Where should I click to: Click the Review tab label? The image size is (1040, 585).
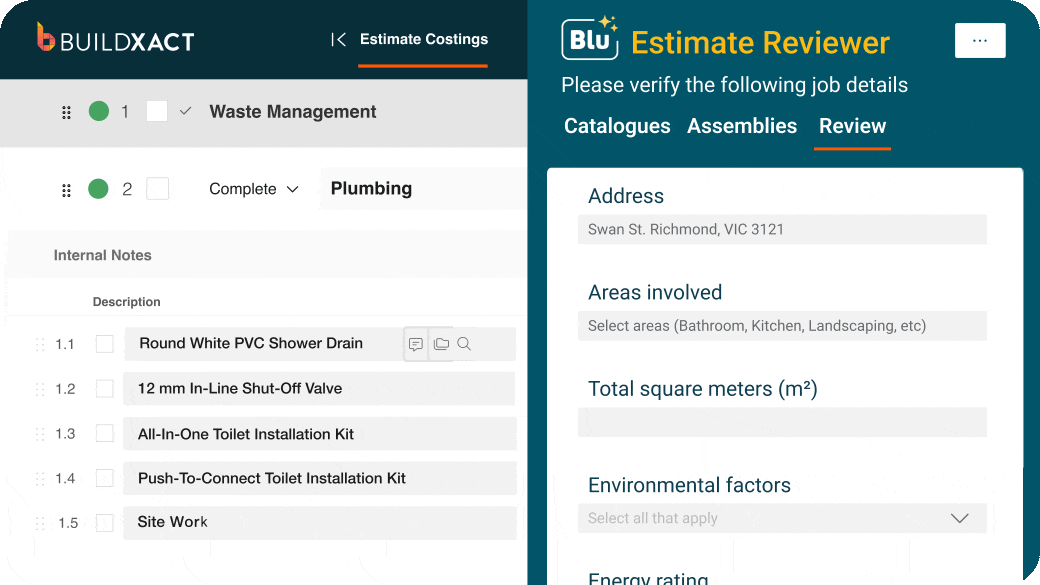click(852, 126)
